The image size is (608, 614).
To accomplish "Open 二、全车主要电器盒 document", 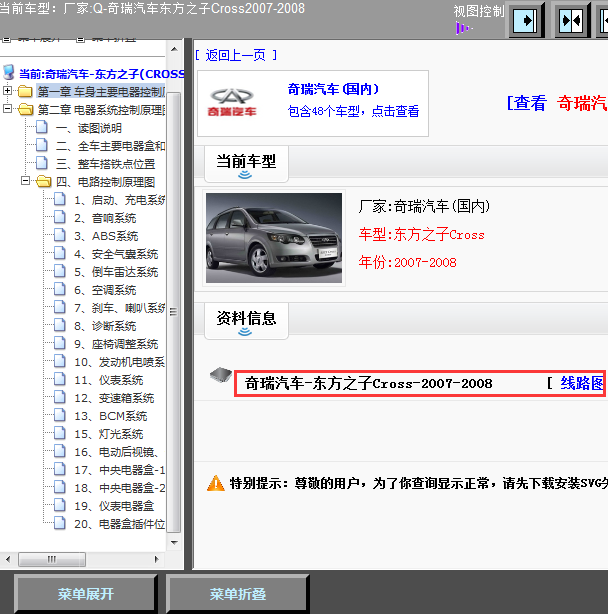I will (x=110, y=146).
